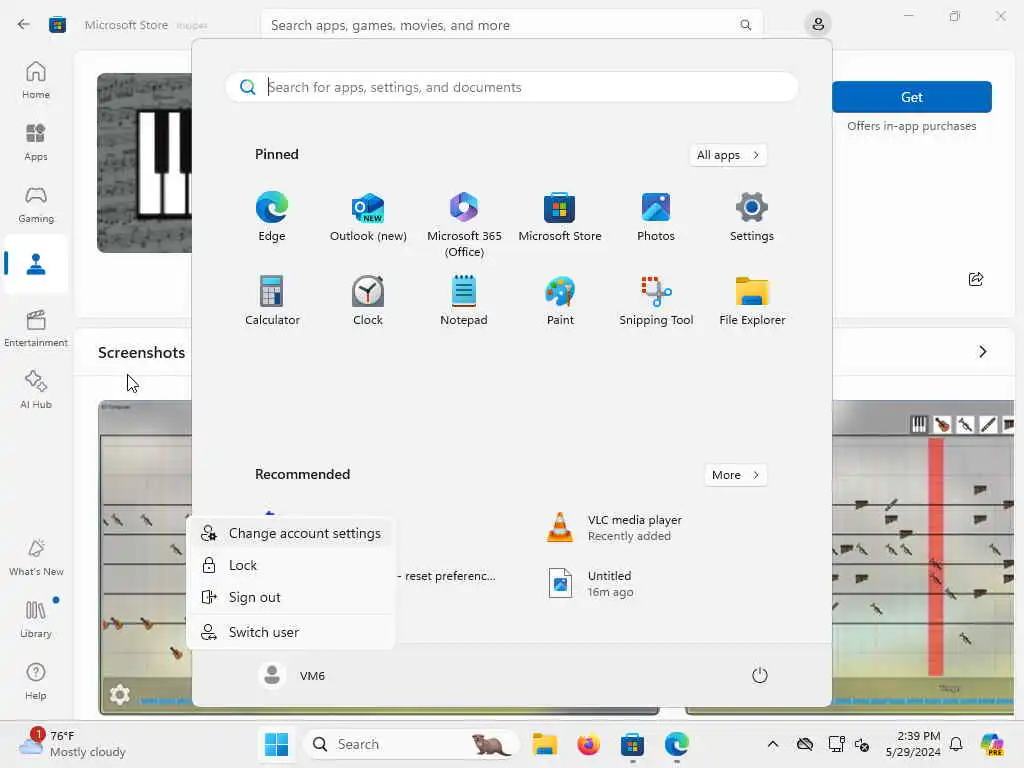Click the Store back arrow
Viewport: 1024px width, 768px height.
[x=24, y=24]
